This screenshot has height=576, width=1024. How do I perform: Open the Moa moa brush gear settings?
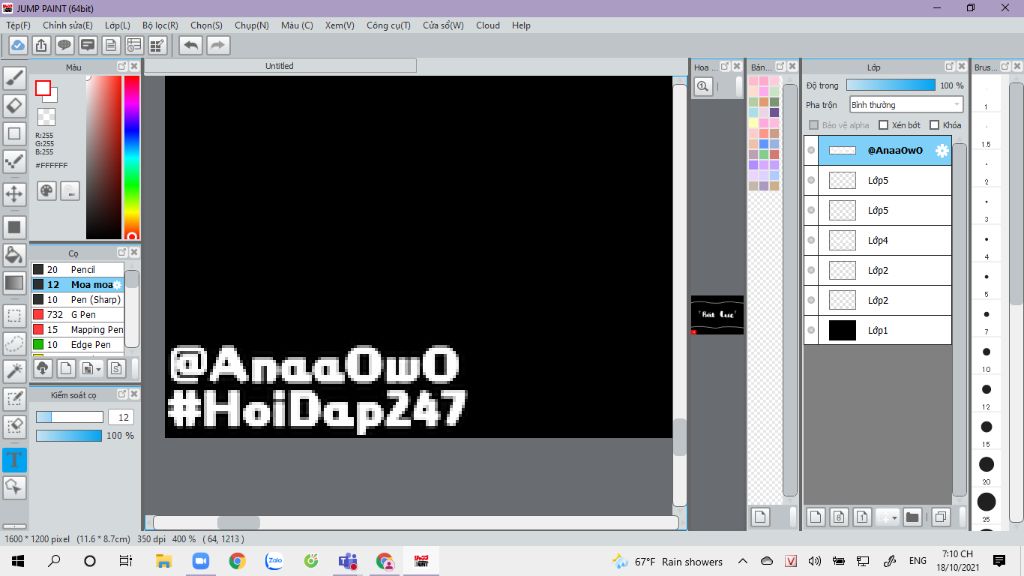tap(118, 285)
